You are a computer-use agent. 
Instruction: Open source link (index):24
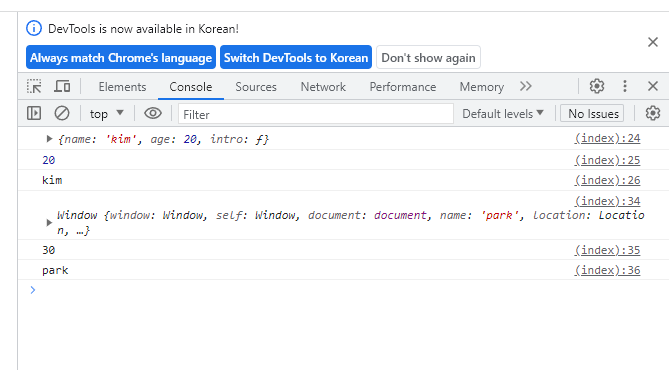607,138
